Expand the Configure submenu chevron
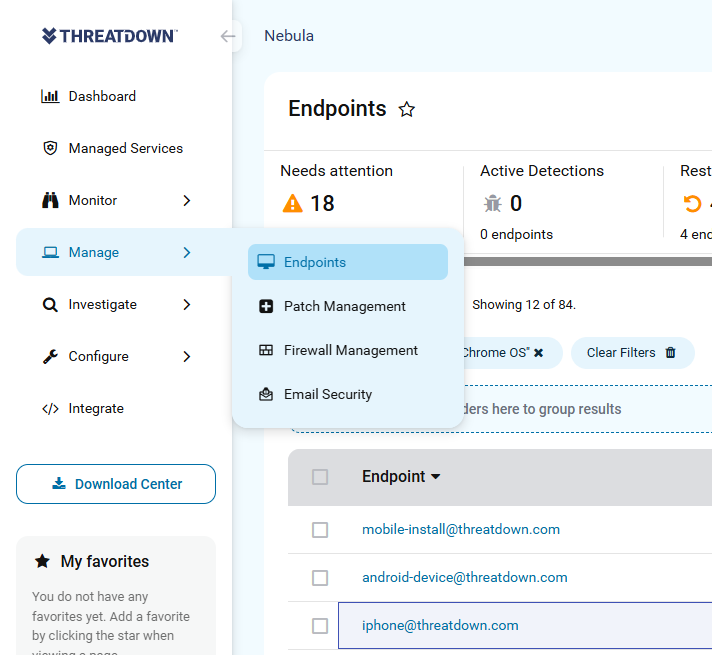The width and height of the screenshot is (712, 655). (x=187, y=357)
